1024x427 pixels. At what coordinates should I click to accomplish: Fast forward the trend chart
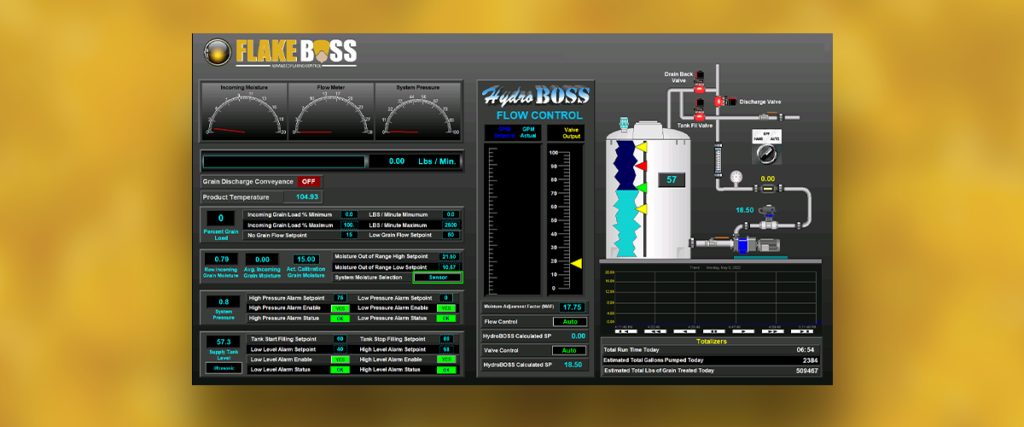click(771, 332)
